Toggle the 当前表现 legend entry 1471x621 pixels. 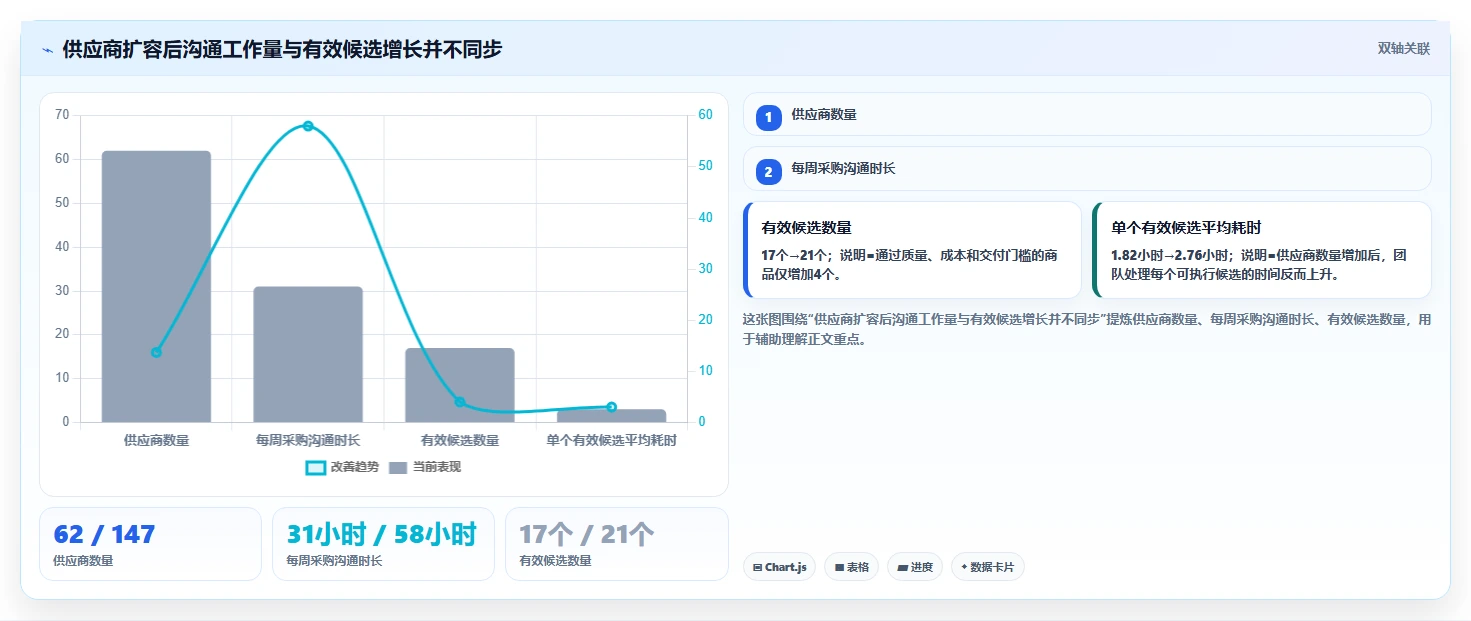pyautogui.click(x=424, y=467)
